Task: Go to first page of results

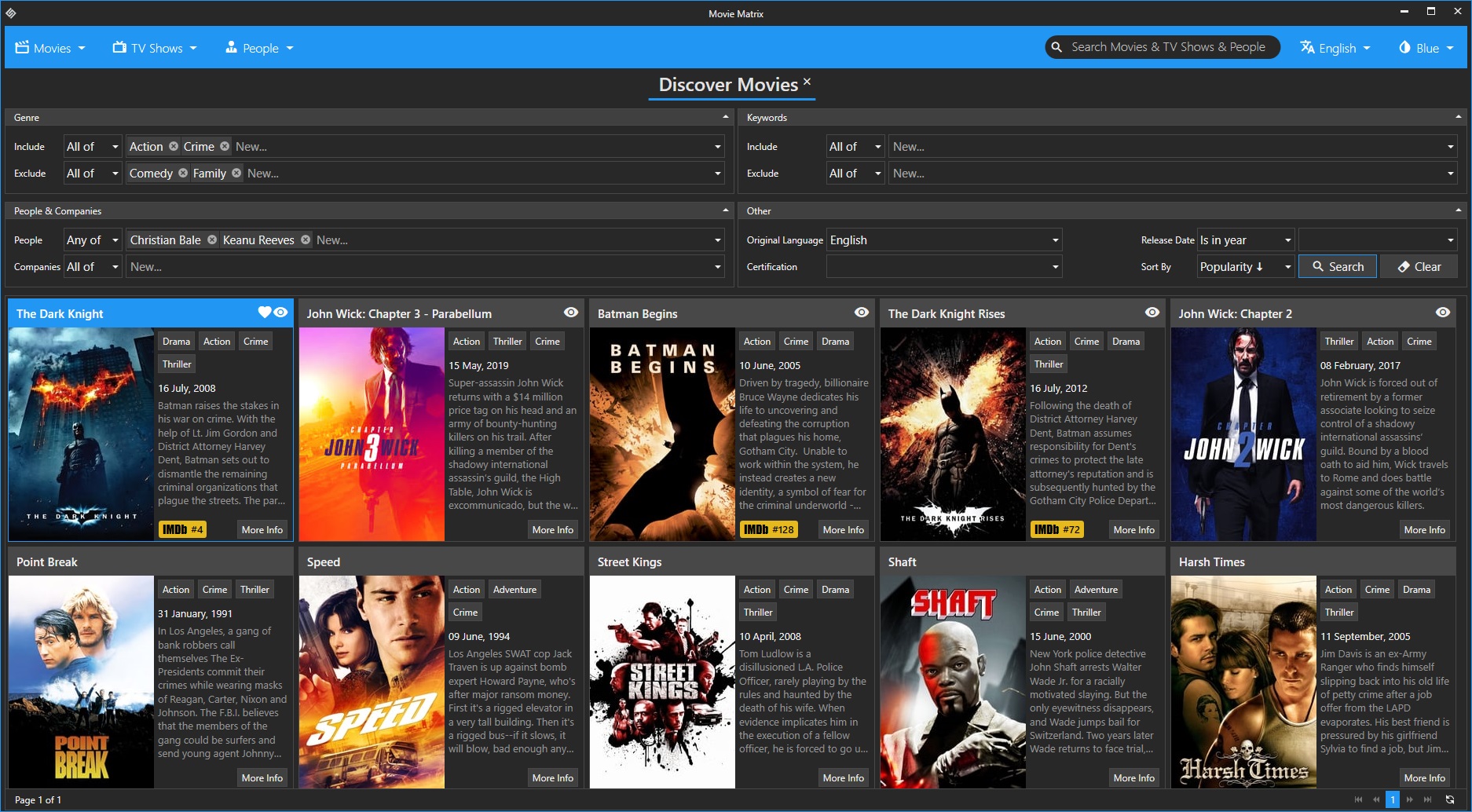Action: coord(1359,799)
